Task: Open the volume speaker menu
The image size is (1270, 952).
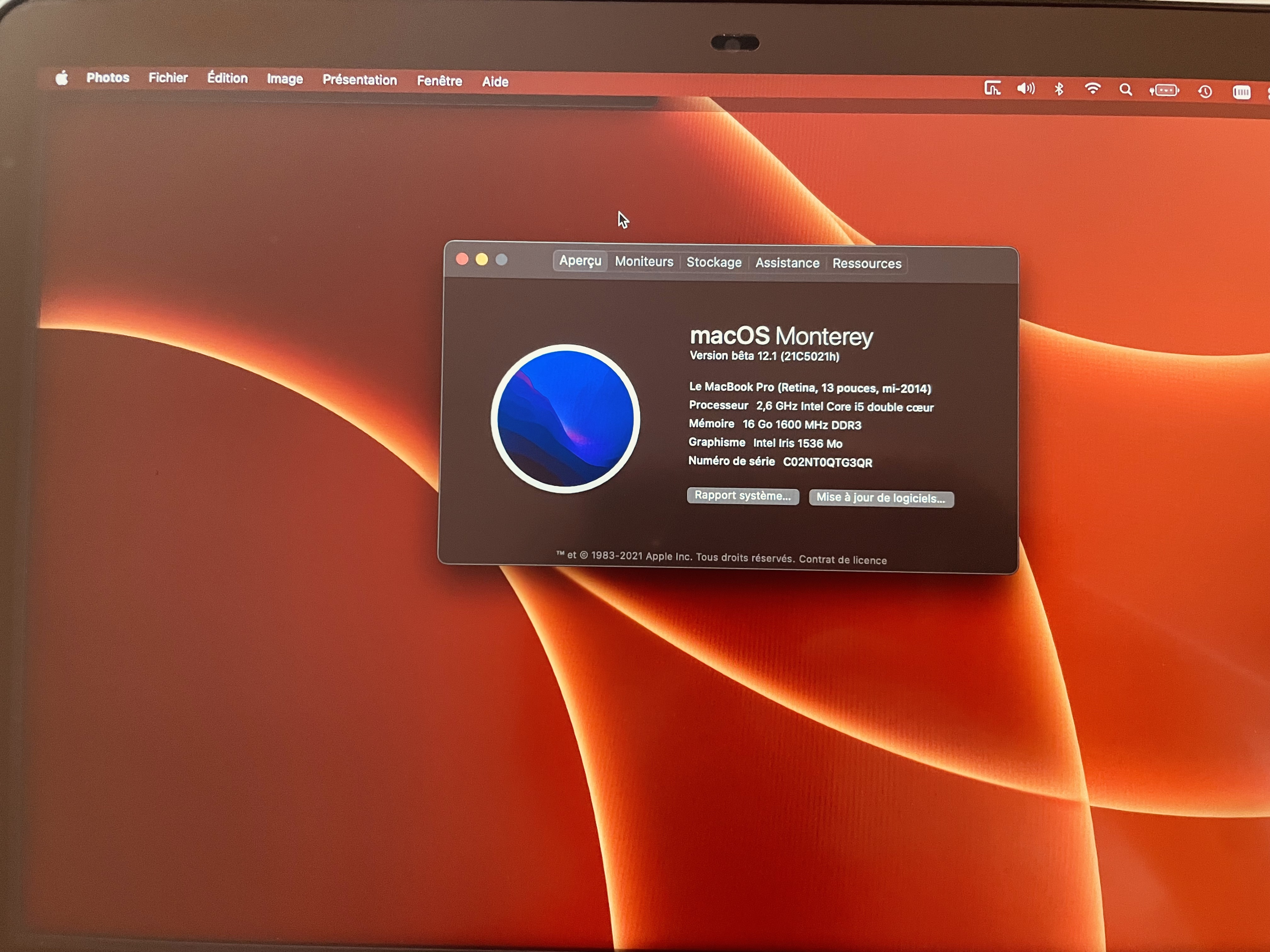Action: [x=1026, y=88]
